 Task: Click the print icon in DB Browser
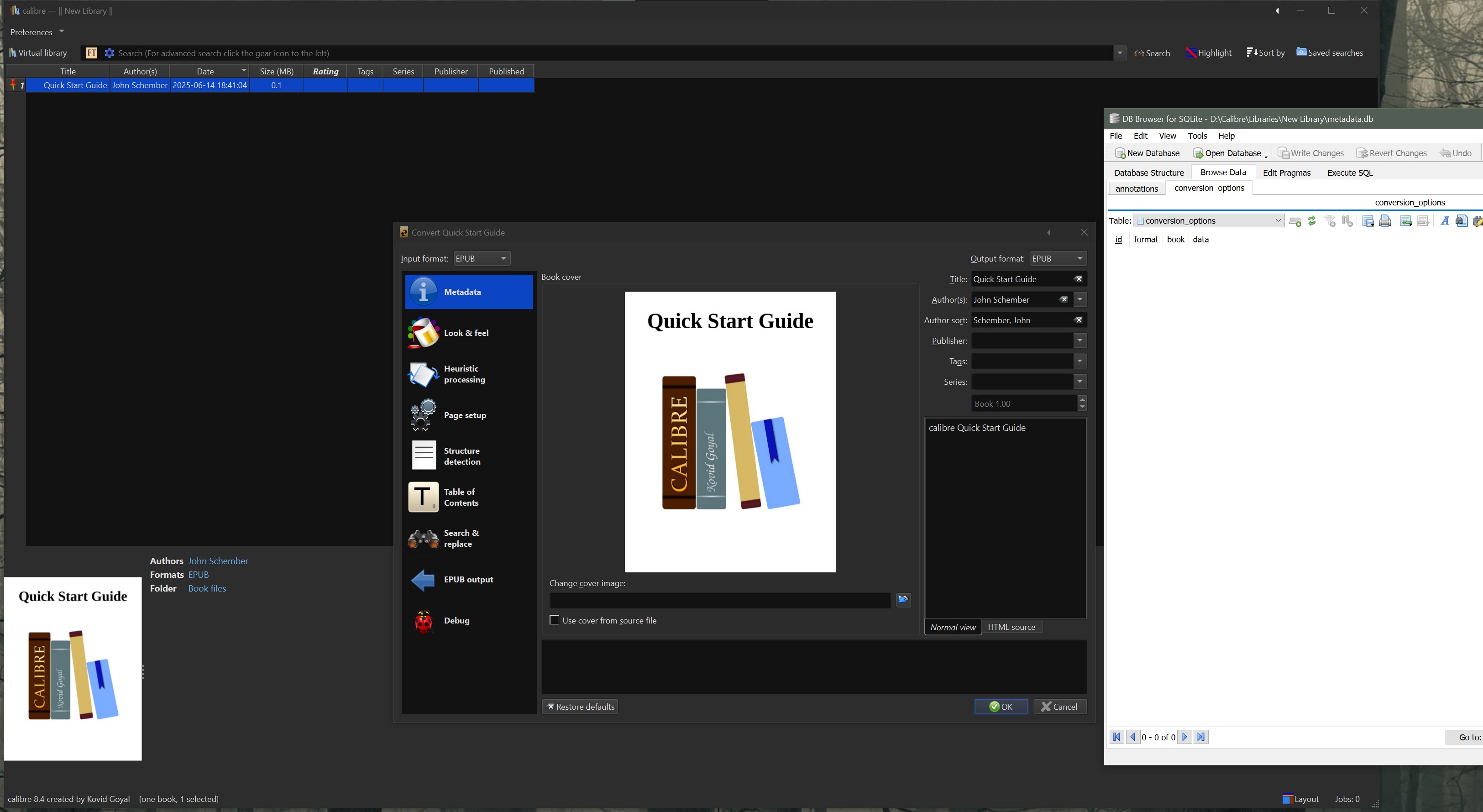pos(1385,221)
